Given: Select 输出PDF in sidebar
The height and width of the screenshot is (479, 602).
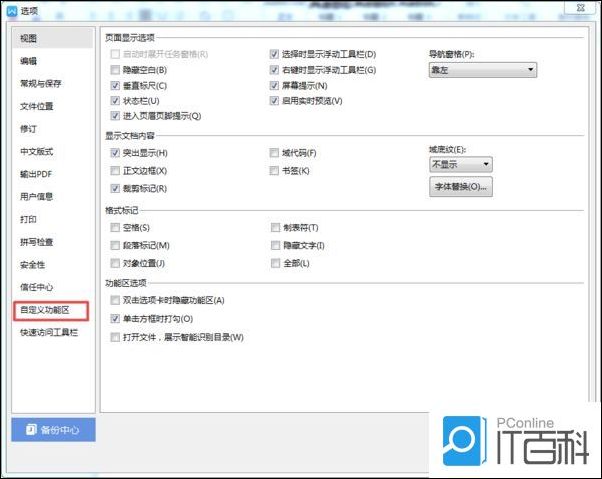Looking at the screenshot, I should coord(53,174).
